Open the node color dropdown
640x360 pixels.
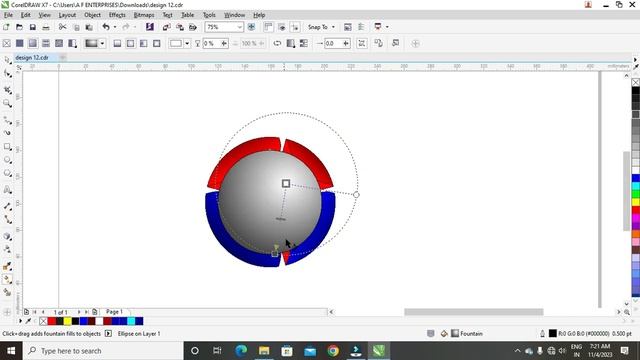pyautogui.click(x=187, y=43)
